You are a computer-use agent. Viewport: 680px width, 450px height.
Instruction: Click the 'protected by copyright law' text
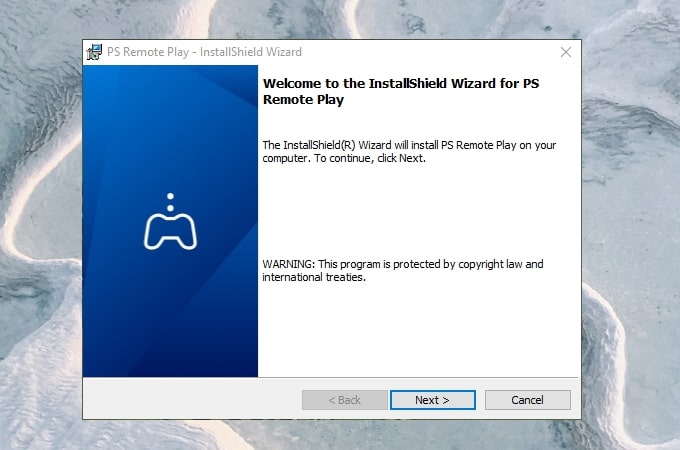click(x=450, y=264)
